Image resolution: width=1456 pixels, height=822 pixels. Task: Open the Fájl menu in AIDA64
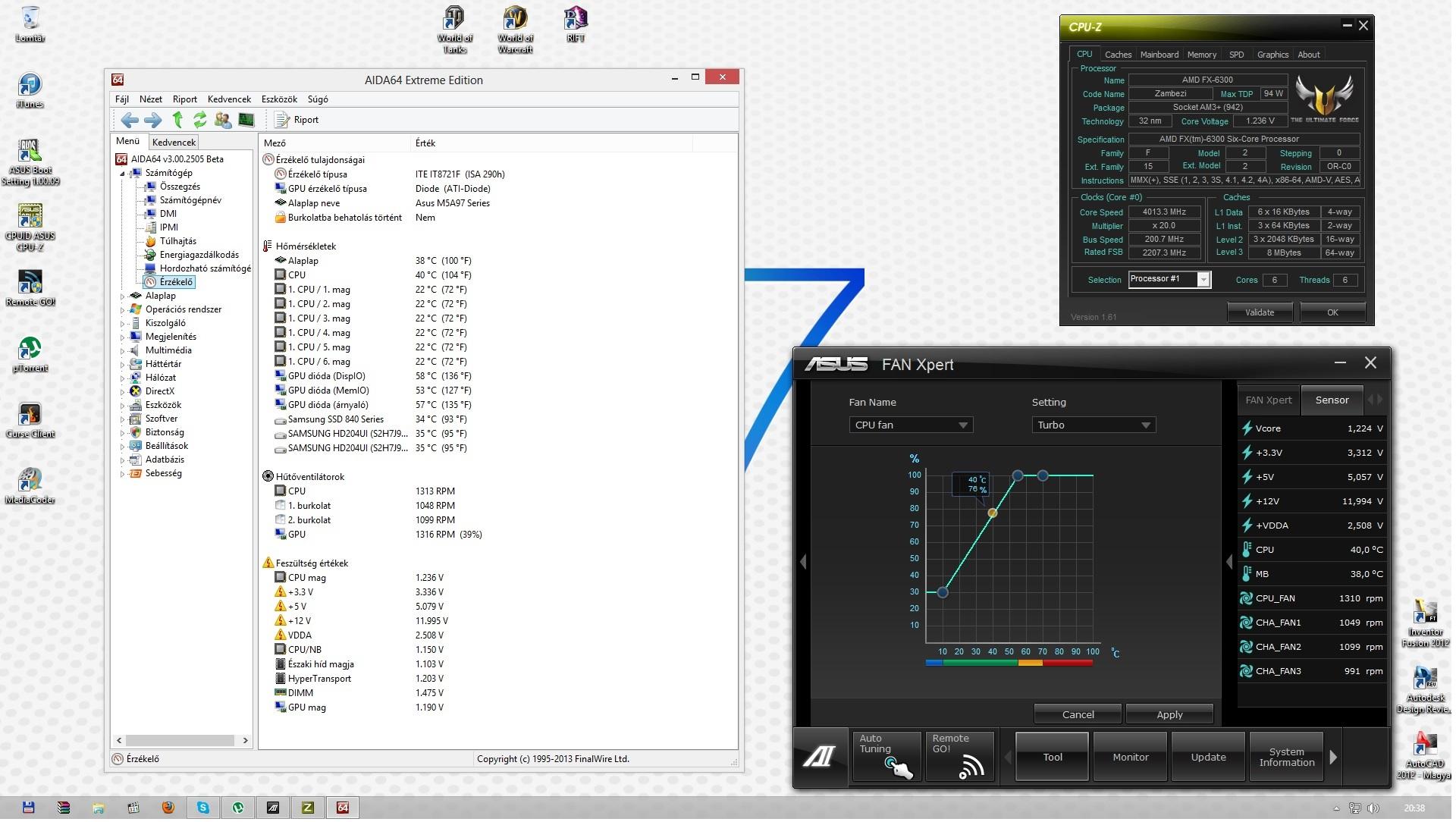122,99
